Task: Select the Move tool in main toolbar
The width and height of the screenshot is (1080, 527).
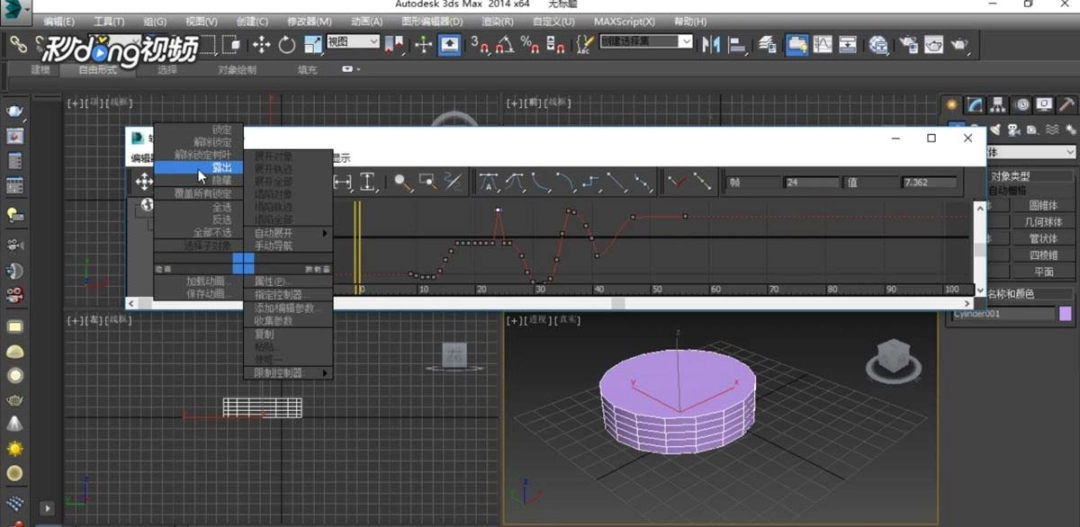Action: (261, 45)
